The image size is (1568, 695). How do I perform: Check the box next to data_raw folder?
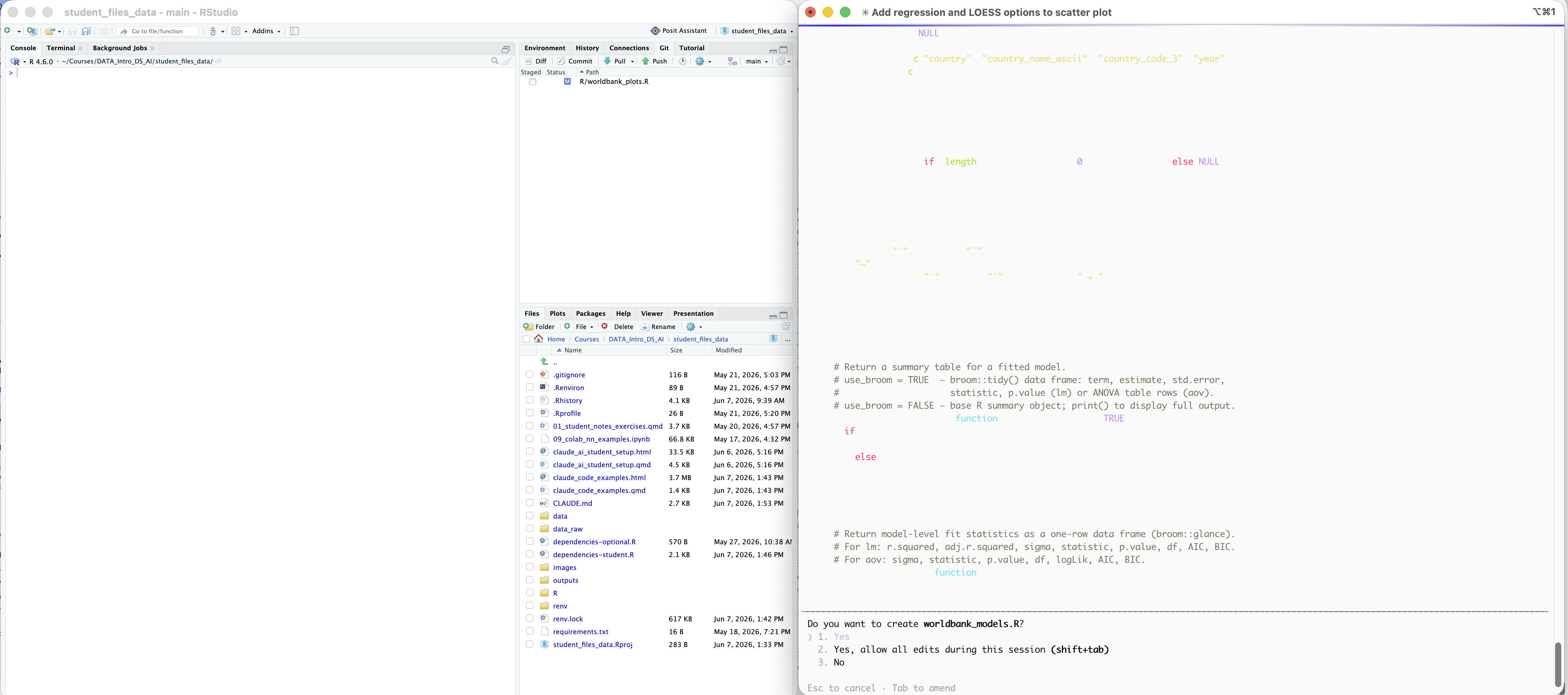click(x=529, y=529)
